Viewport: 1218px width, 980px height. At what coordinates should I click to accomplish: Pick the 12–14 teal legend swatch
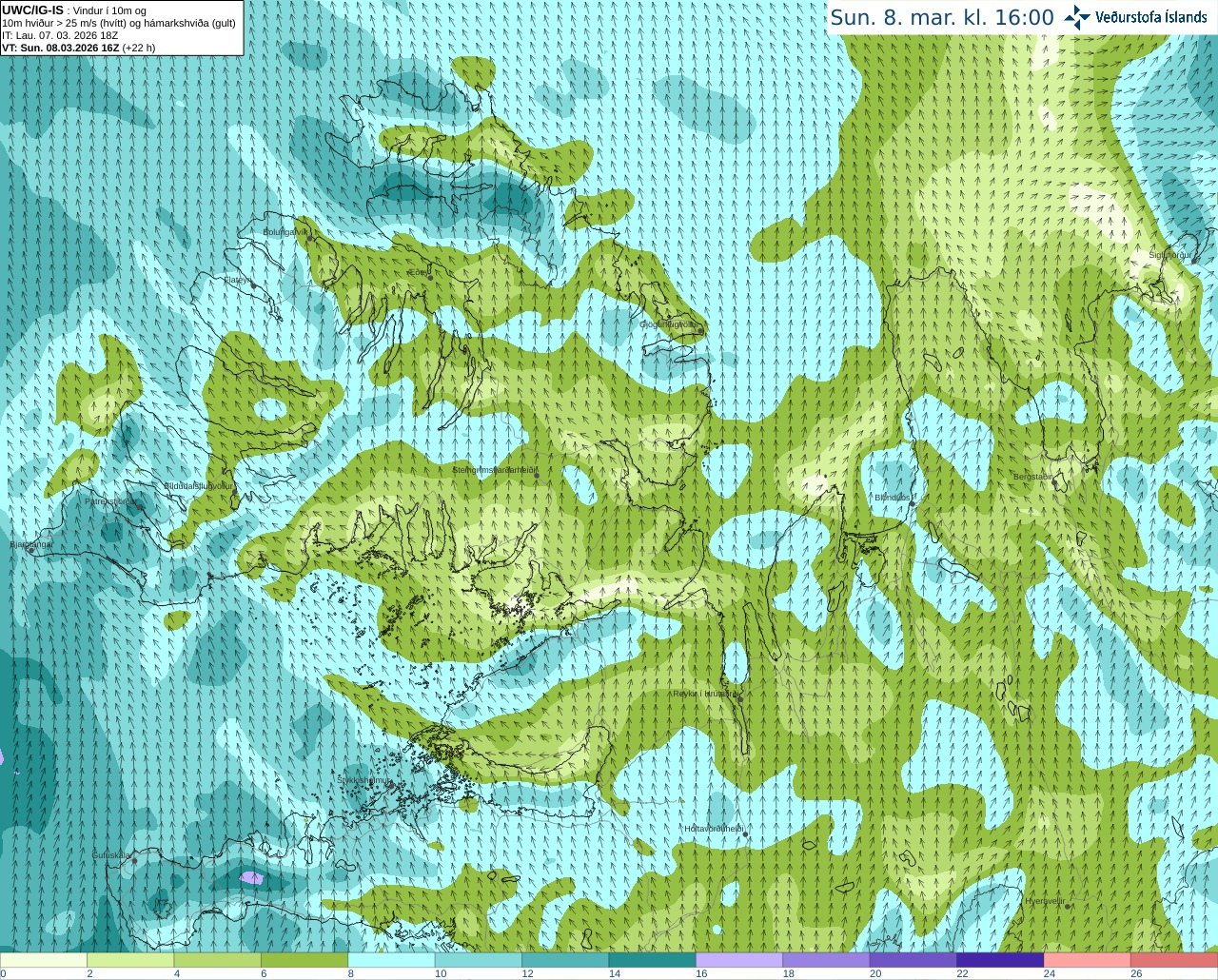[x=565, y=960]
